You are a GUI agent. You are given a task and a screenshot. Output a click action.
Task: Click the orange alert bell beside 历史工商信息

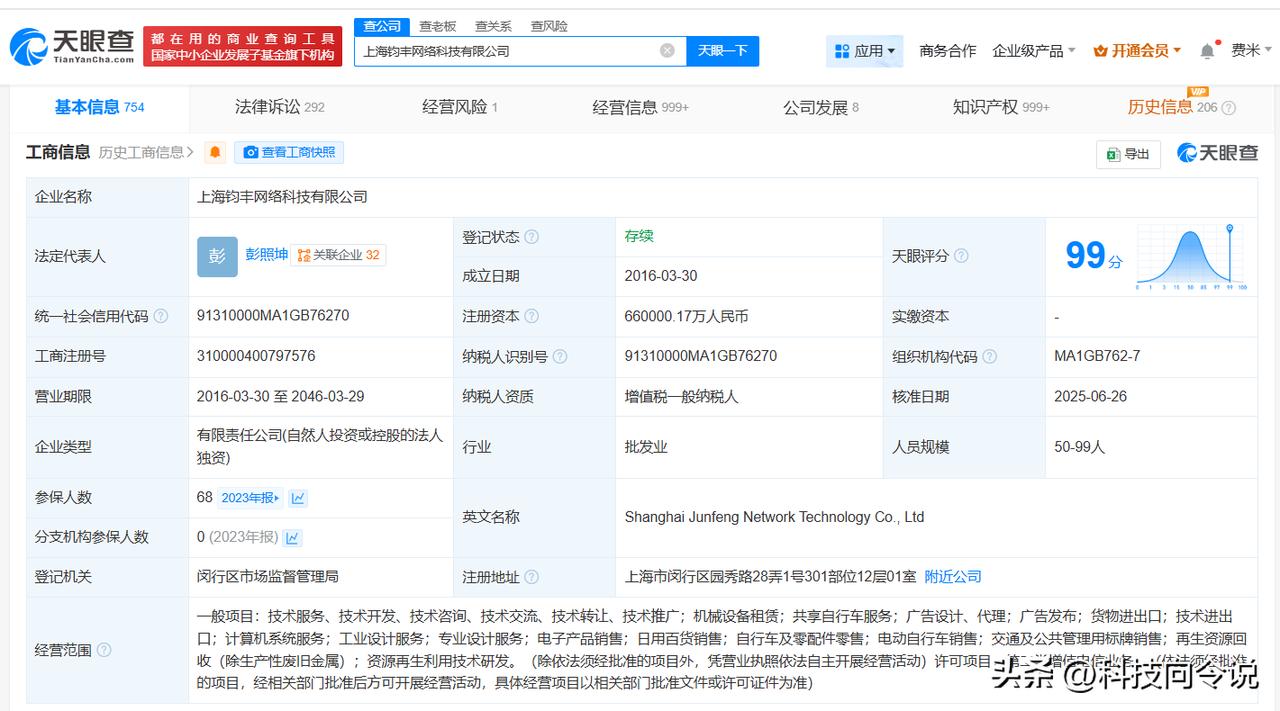[215, 152]
